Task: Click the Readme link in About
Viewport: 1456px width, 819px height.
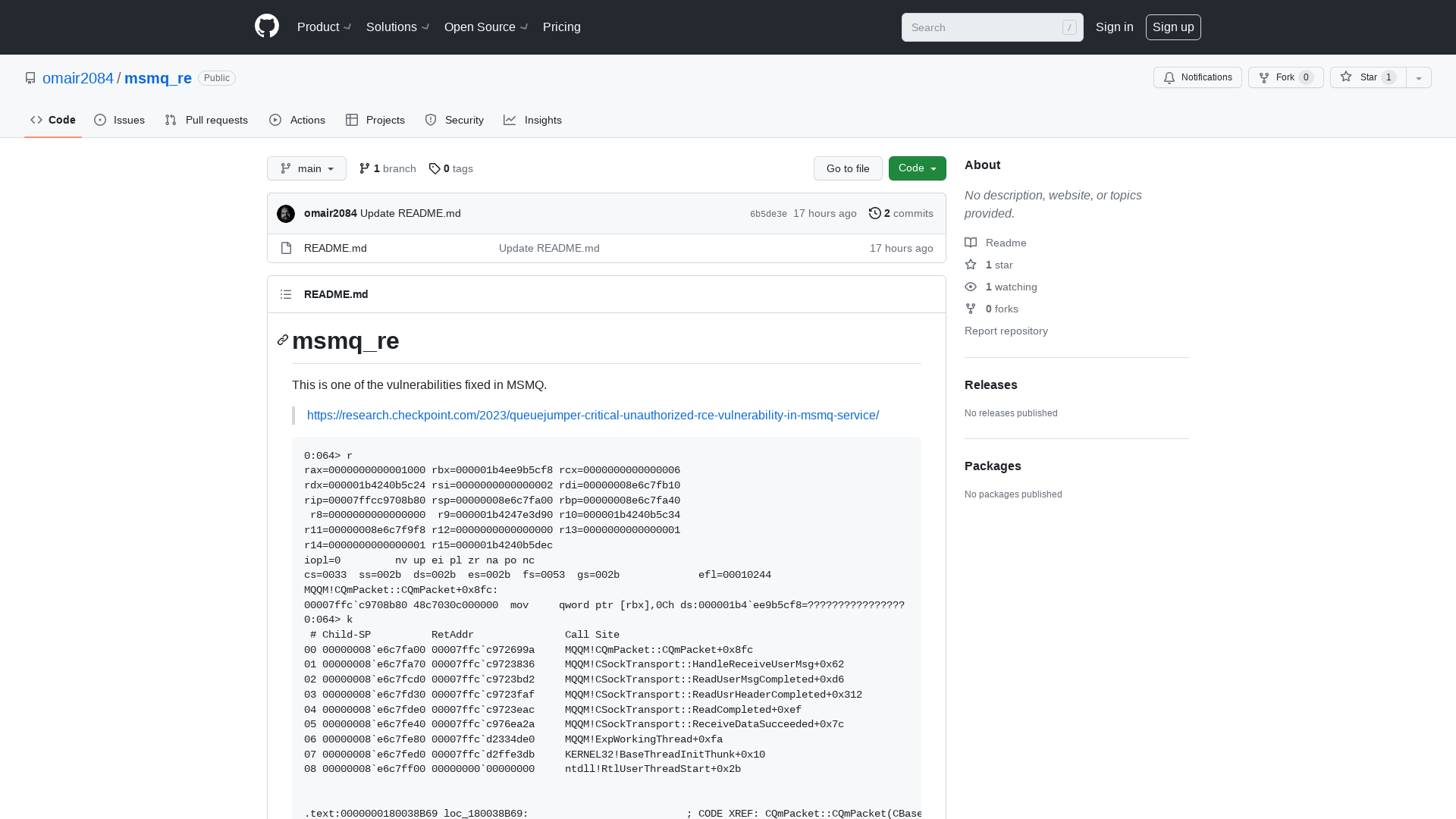Action: [x=996, y=243]
